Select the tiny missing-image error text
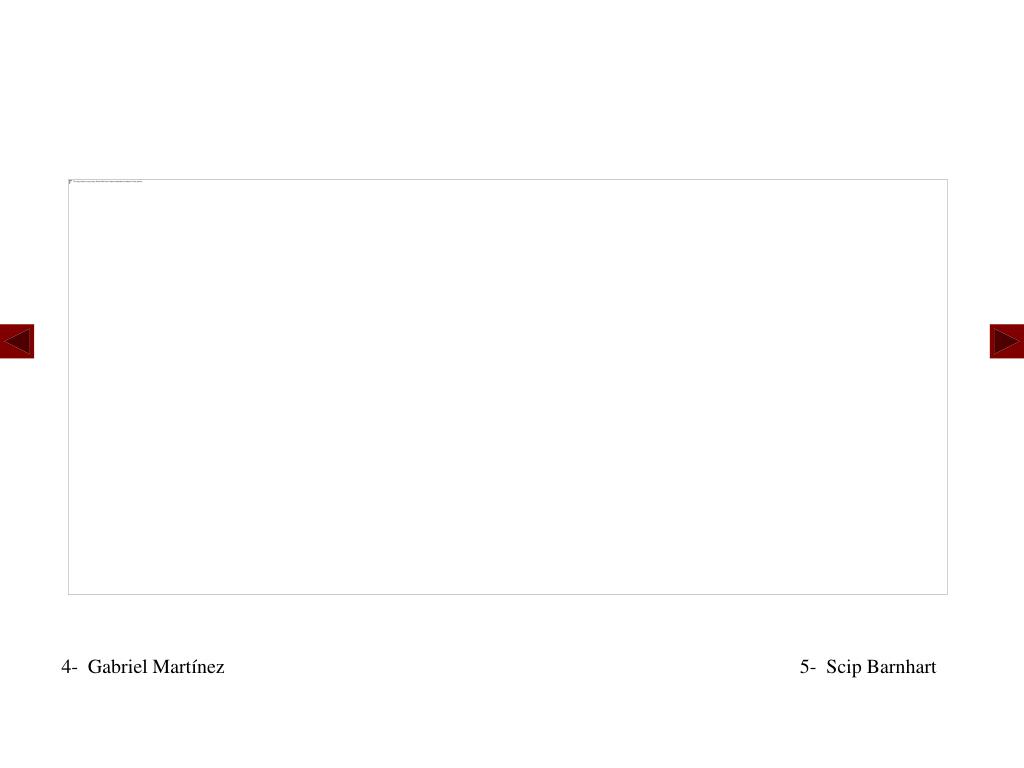 [108, 182]
